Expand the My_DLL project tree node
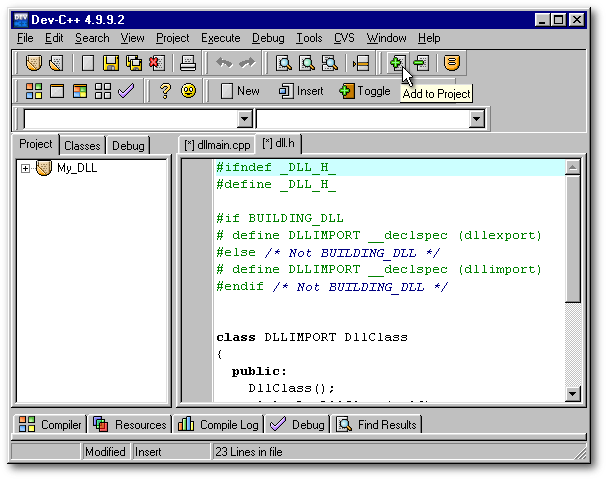Viewport: 606px width, 479px height. pyautogui.click(x=25, y=168)
